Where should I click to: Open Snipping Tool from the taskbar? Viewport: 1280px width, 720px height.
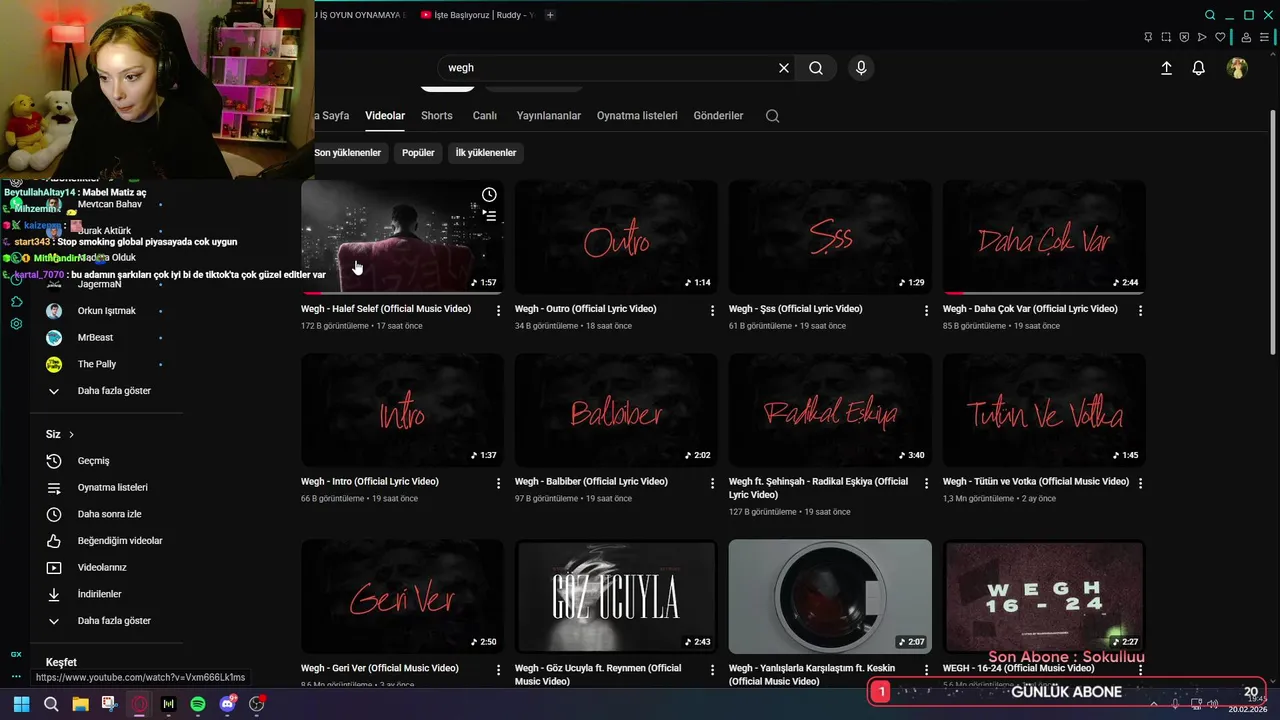coord(109,704)
